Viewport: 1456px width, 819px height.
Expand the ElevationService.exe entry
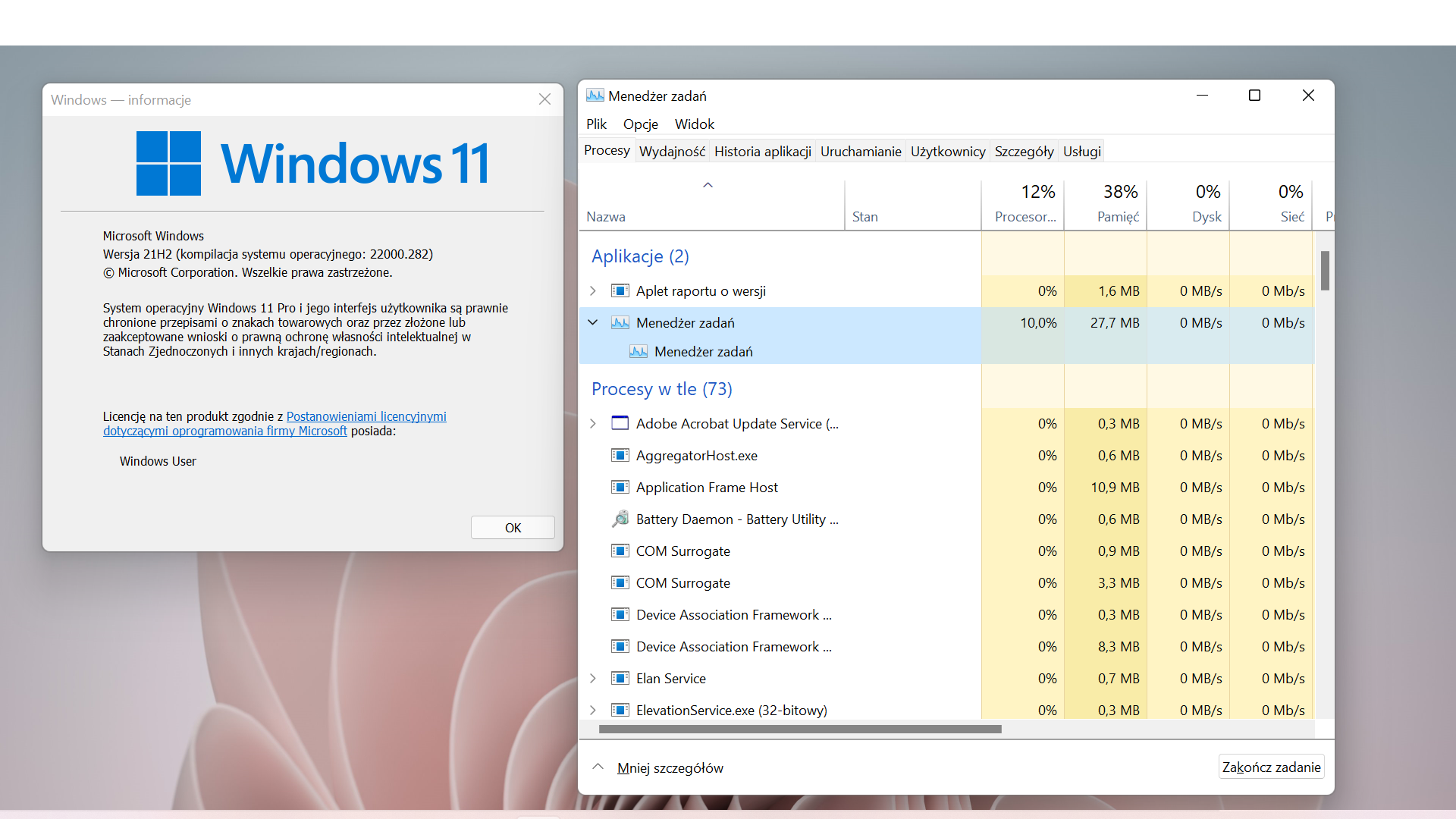(593, 711)
